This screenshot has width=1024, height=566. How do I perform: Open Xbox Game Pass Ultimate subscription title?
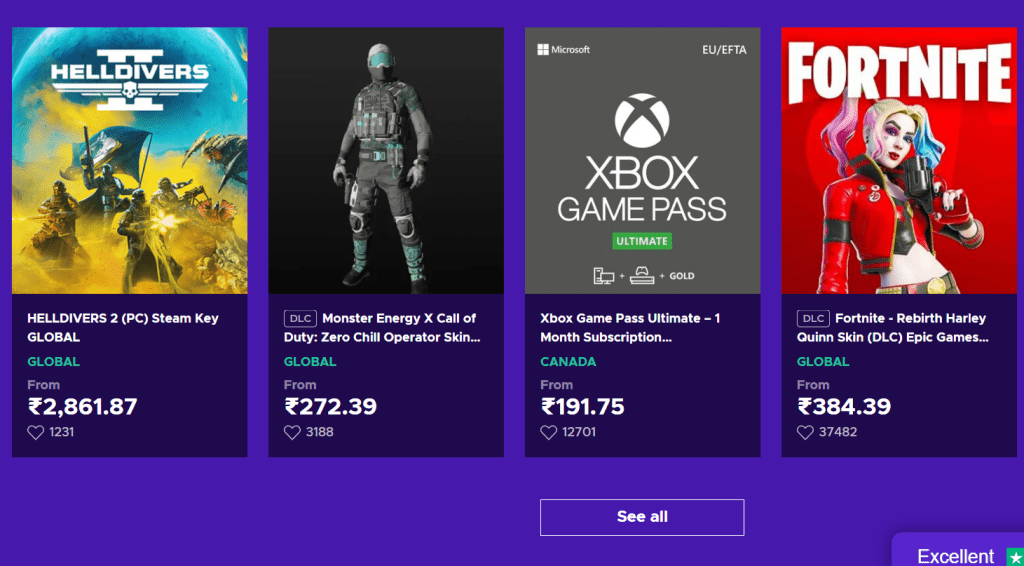click(630, 328)
